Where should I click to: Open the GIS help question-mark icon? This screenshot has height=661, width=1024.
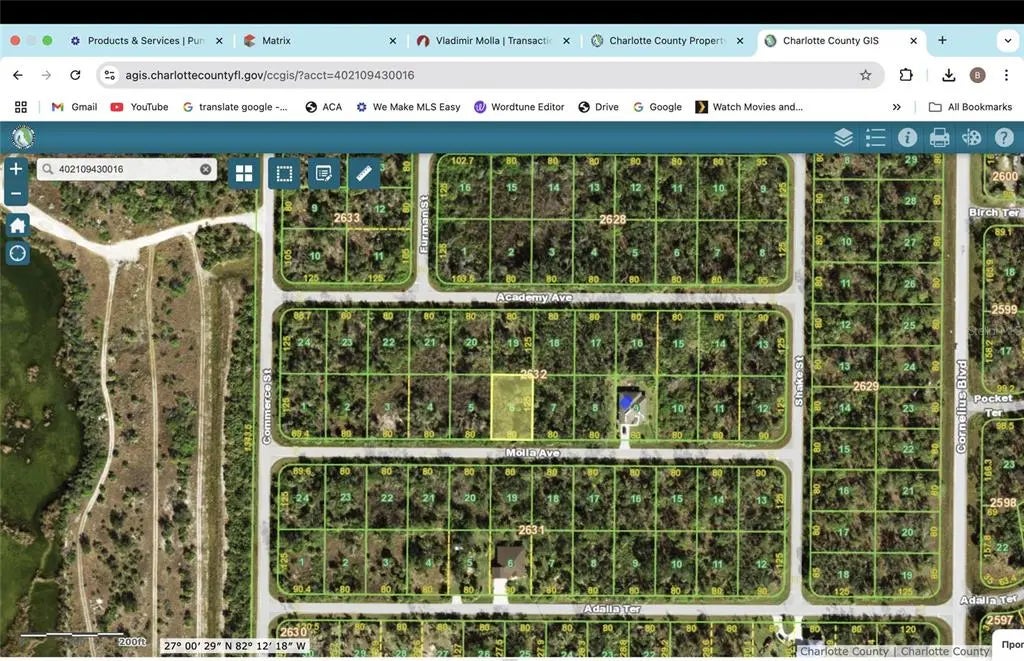pyautogui.click(x=1003, y=138)
